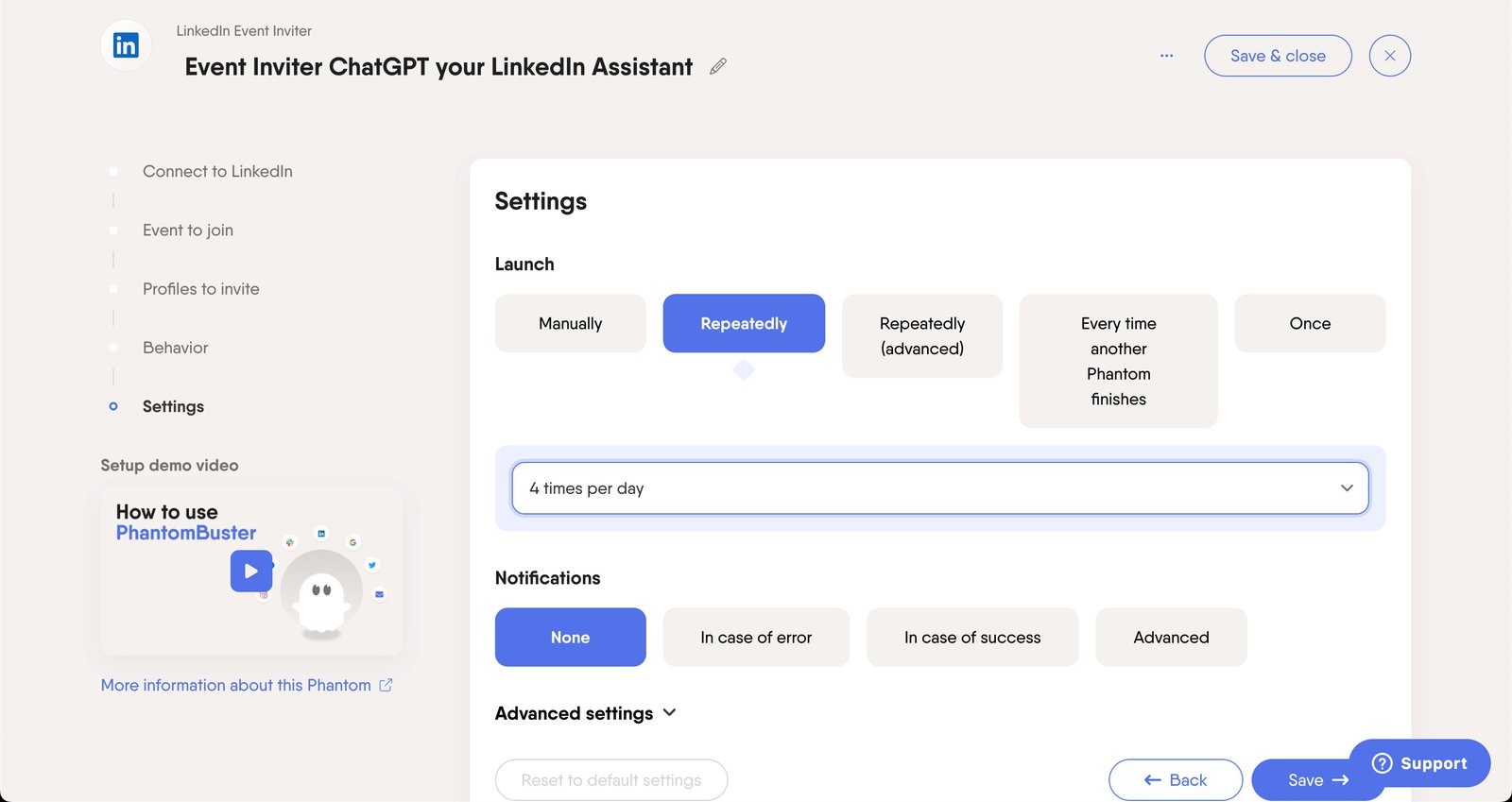
Task: Click the LinkedIn Event Inviter subtitle text
Action: pyautogui.click(x=244, y=30)
